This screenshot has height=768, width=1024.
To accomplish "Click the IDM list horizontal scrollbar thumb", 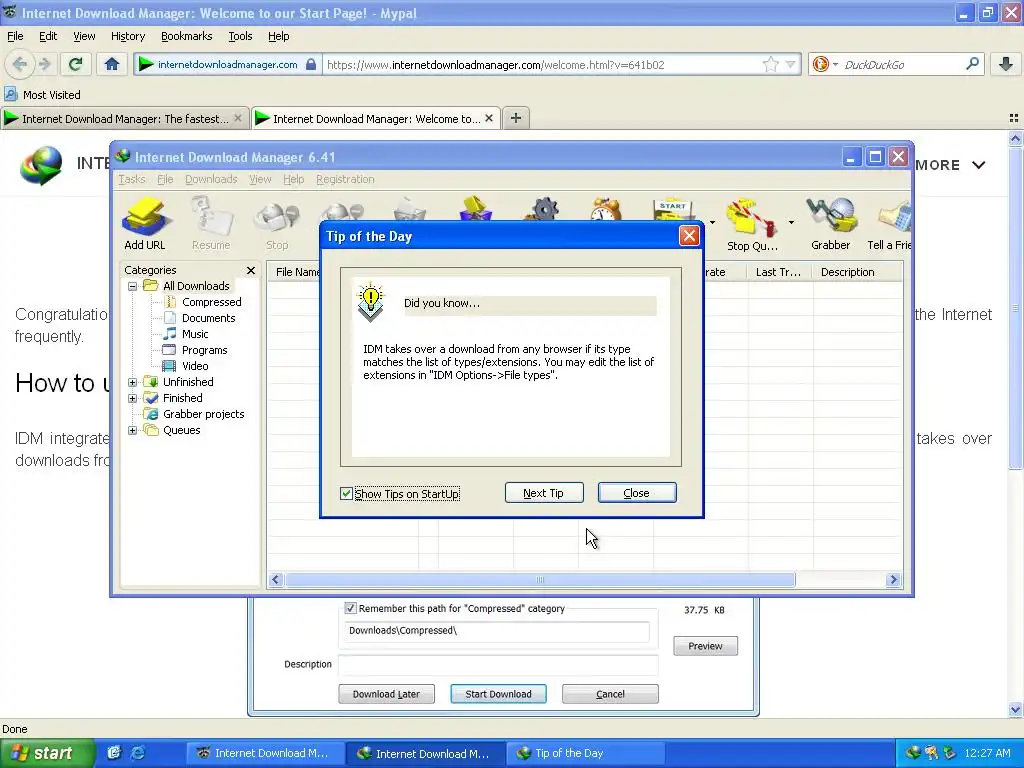I will click(540, 579).
